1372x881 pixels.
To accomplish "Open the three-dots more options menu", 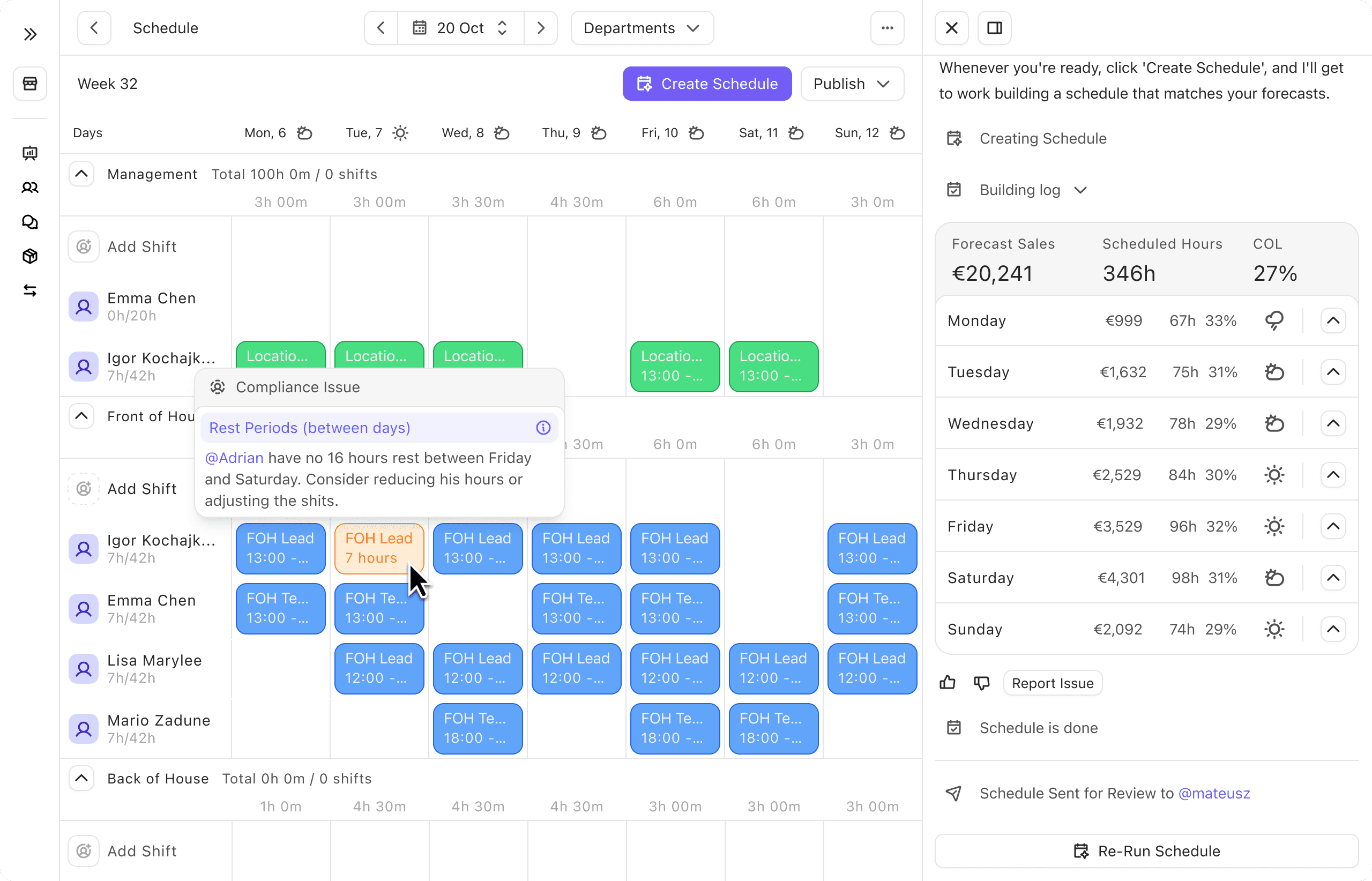I will tap(887, 28).
